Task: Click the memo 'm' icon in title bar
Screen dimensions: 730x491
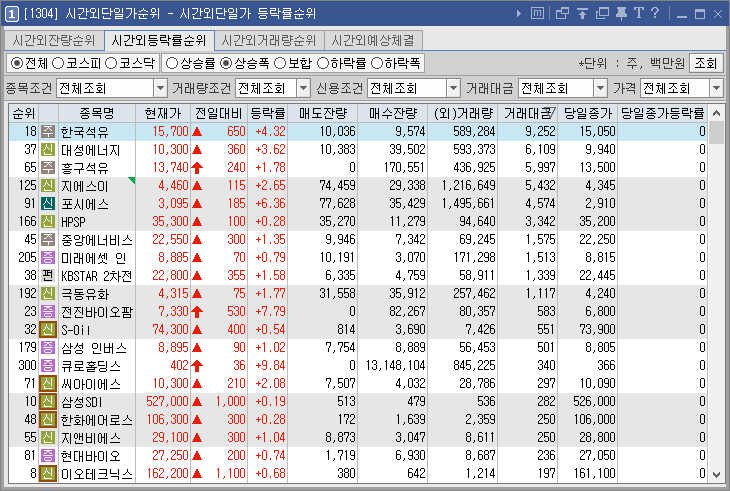Action: click(x=537, y=13)
